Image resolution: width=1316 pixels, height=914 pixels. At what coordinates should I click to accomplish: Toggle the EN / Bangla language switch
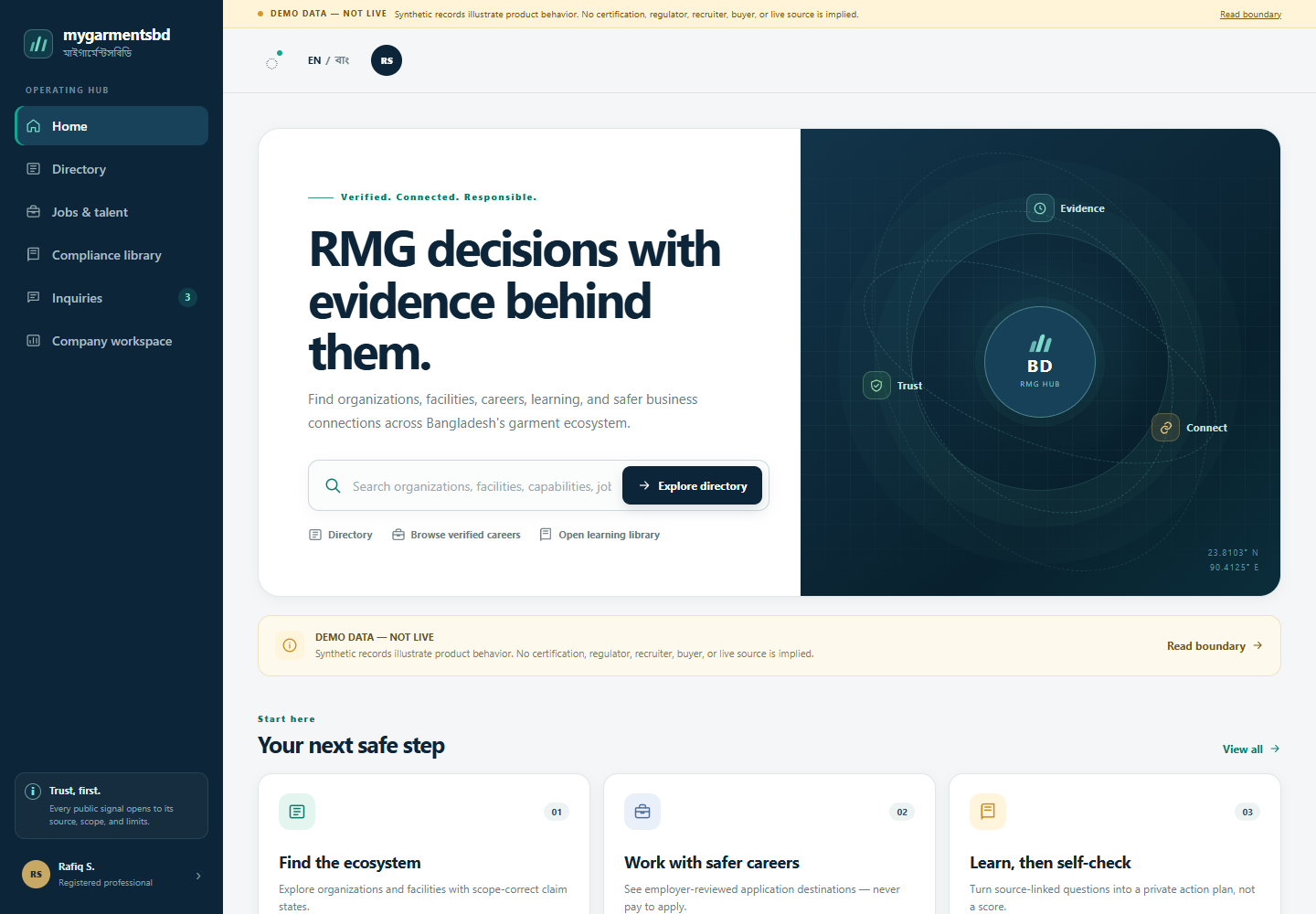point(328,60)
